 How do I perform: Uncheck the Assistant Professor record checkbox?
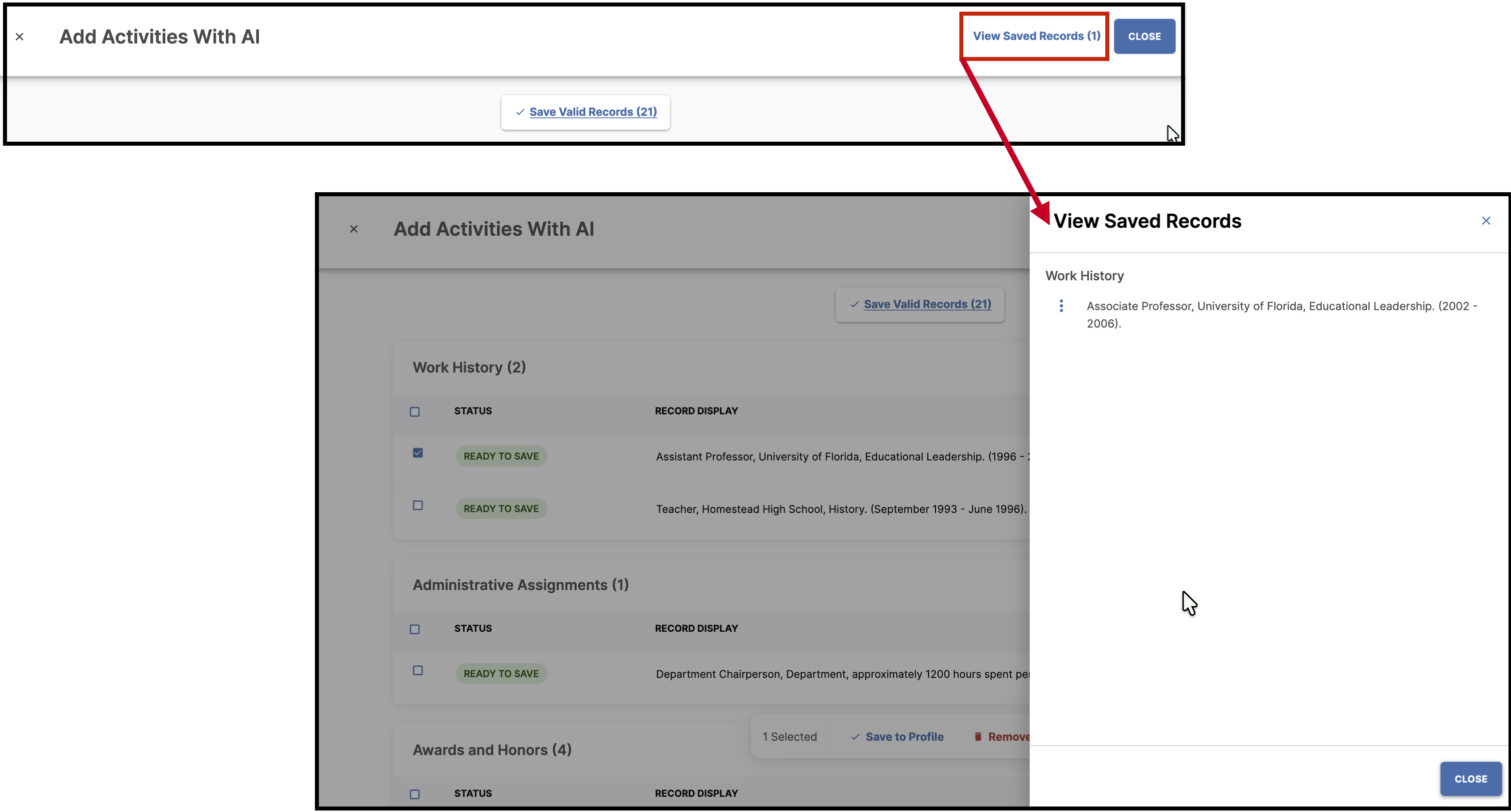pos(418,453)
